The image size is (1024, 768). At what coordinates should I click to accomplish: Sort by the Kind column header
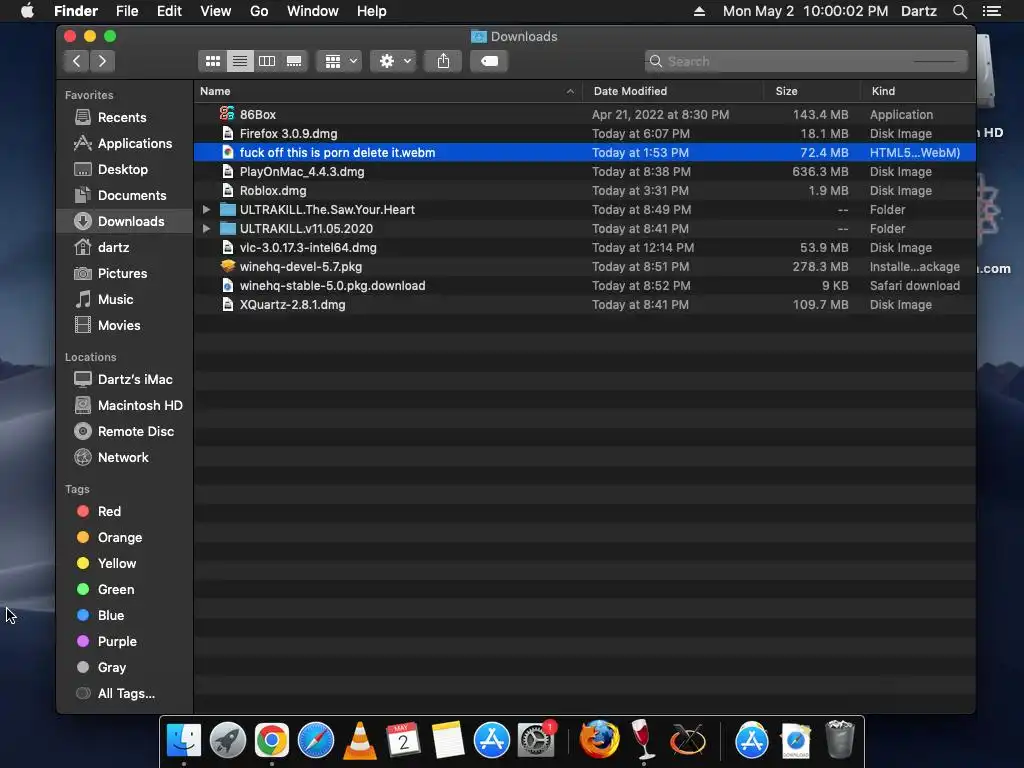(918, 91)
